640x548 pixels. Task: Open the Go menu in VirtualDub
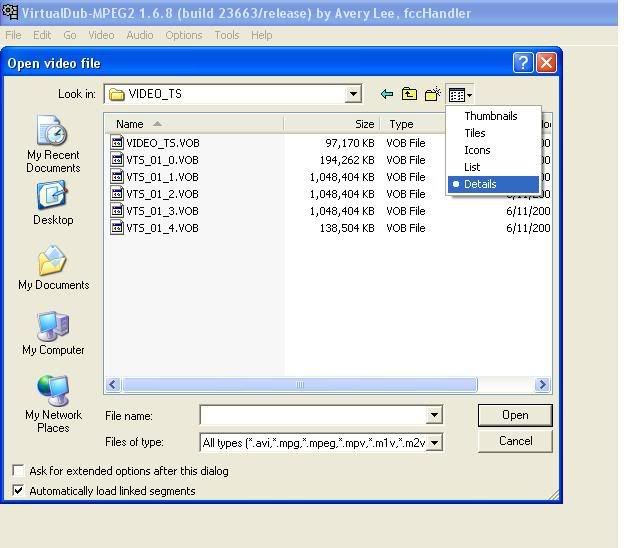70,35
